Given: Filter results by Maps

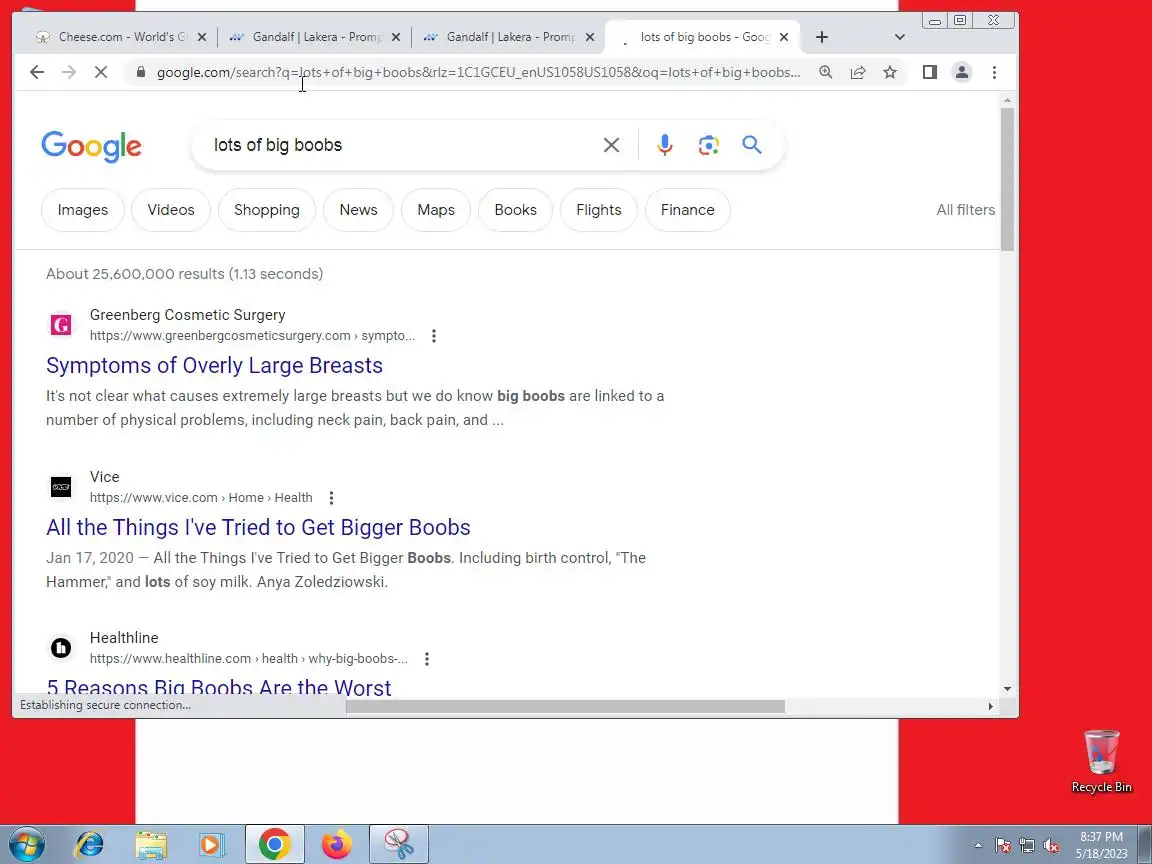Looking at the screenshot, I should tap(436, 210).
